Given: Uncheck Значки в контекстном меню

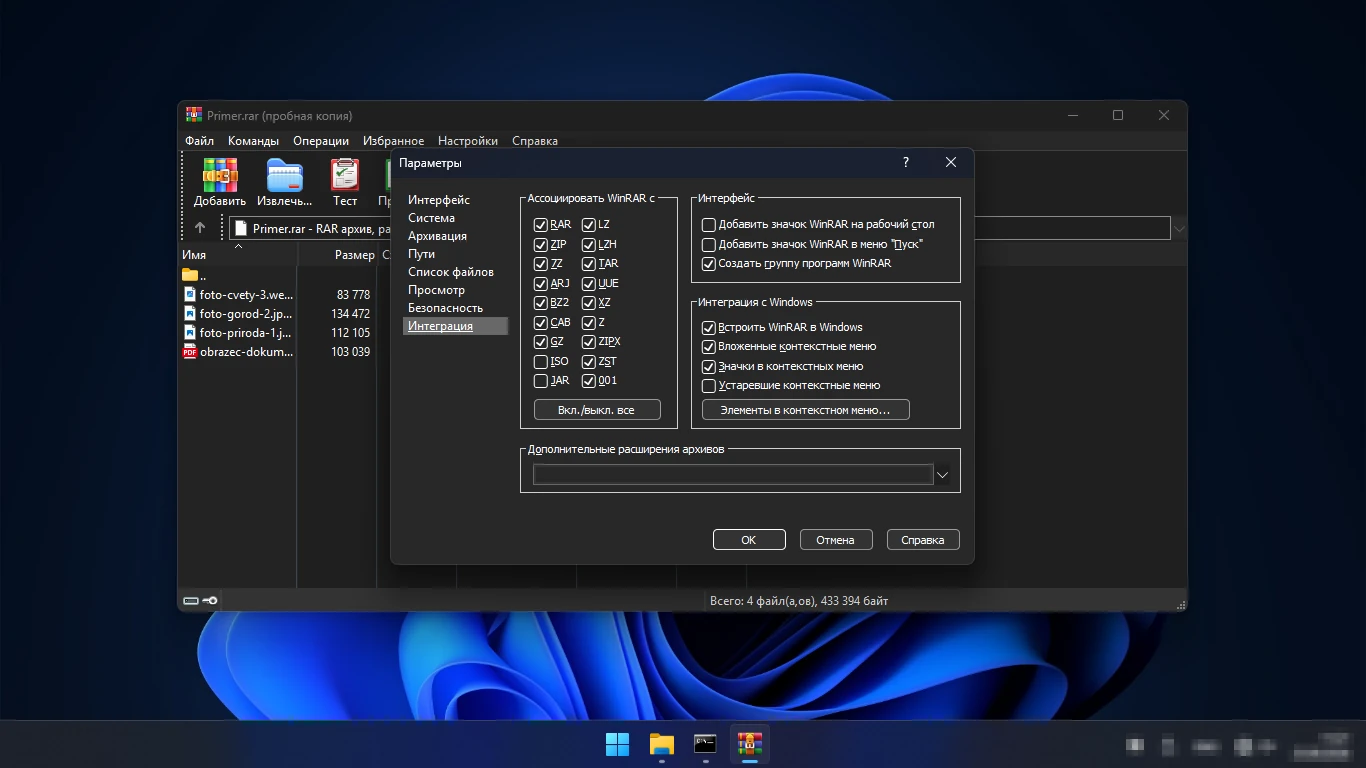Looking at the screenshot, I should [709, 366].
